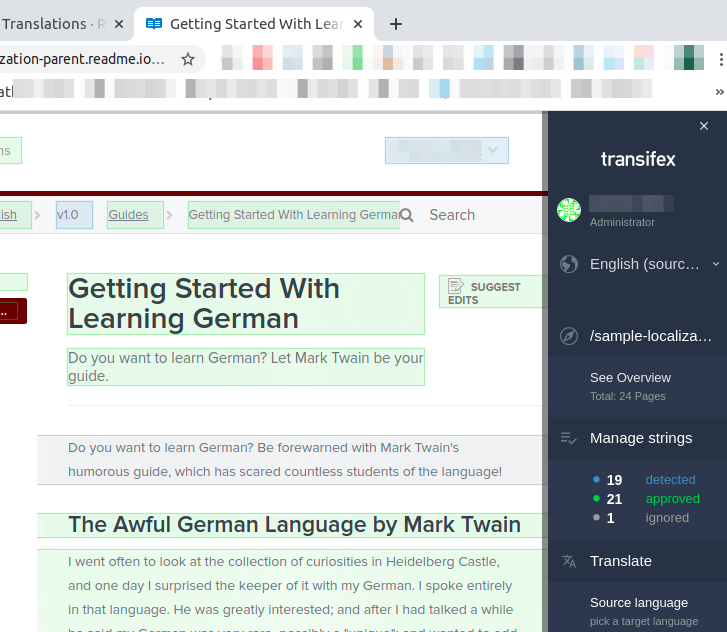Open the Translate section
Screen dimensions: 727x632
[x=620, y=561]
